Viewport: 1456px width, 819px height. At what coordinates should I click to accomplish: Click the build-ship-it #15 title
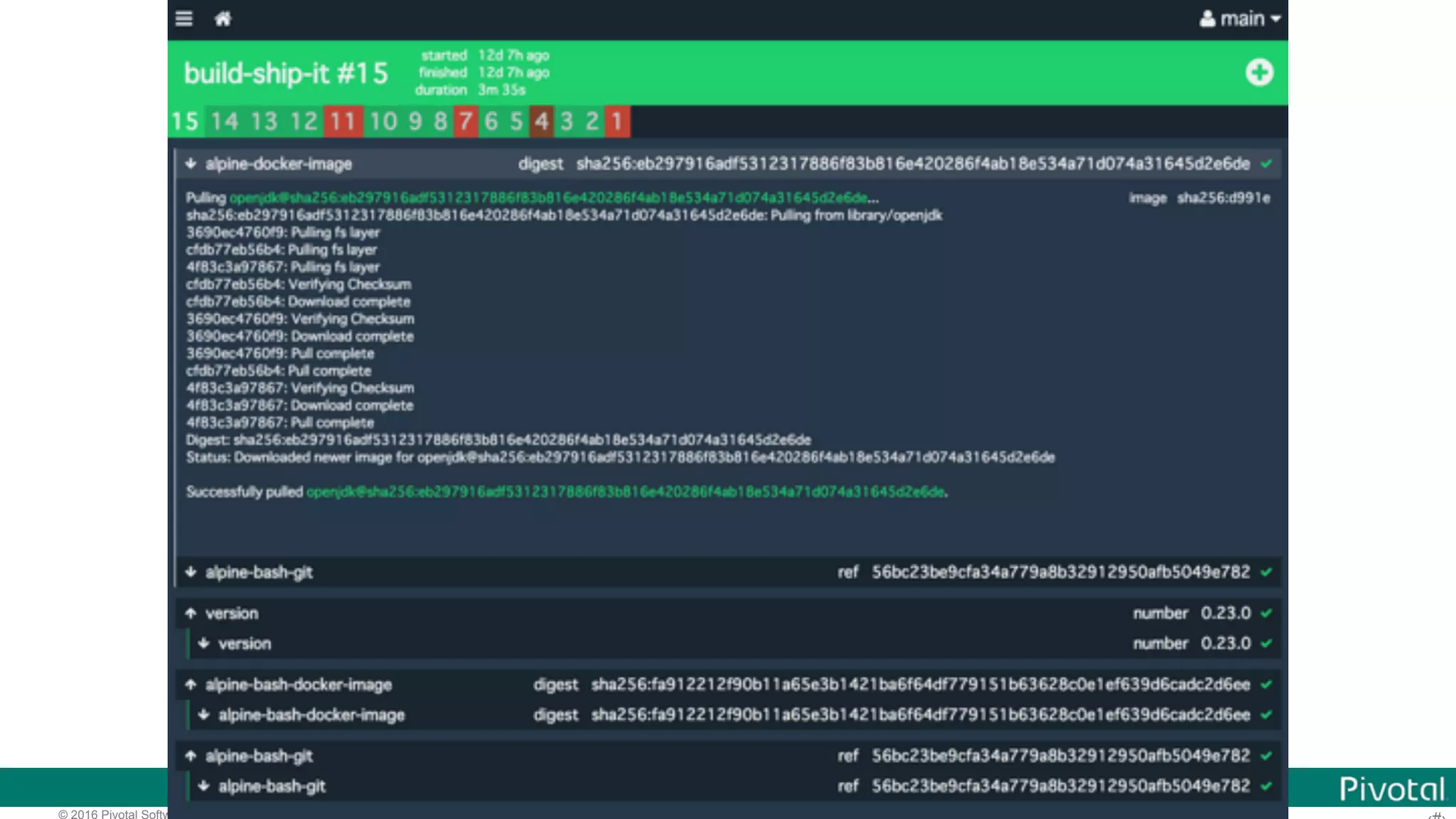coord(286,73)
